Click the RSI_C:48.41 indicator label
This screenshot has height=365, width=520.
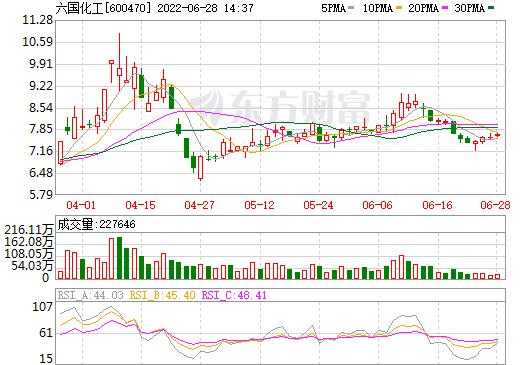tap(234, 295)
